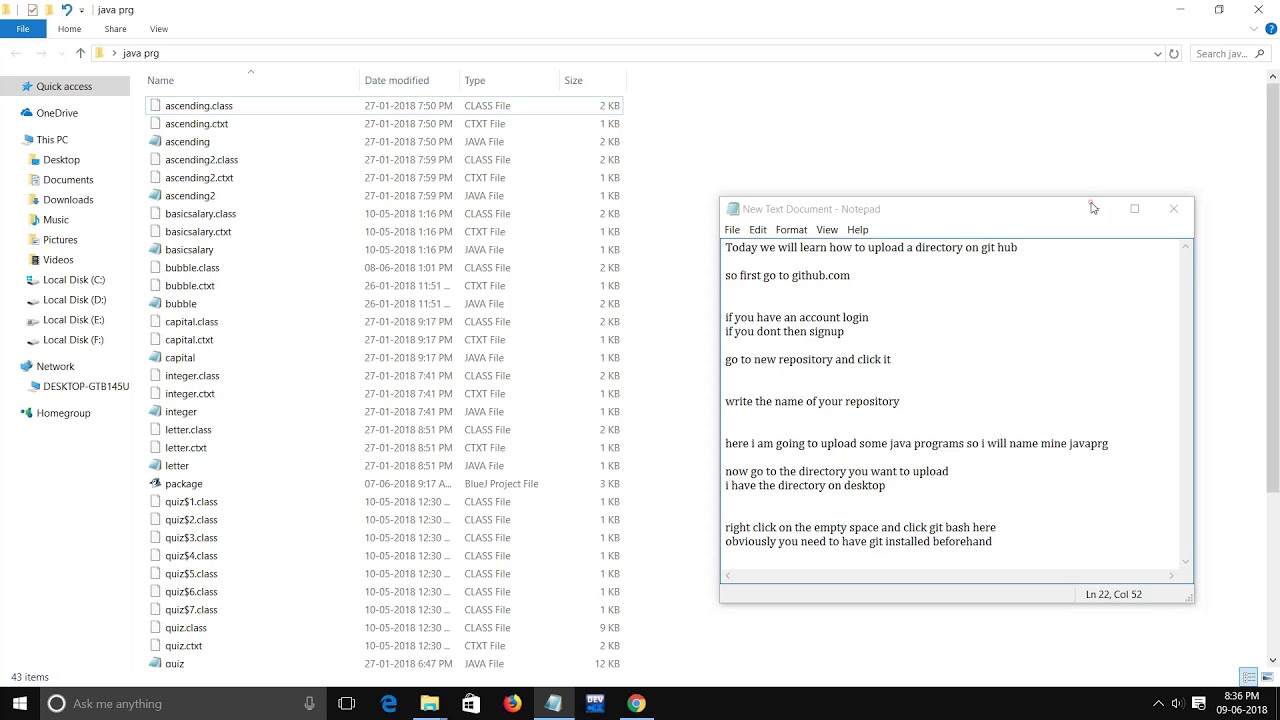This screenshot has height=720, width=1280.
Task: Open the Explorer File tab
Action: (22, 29)
